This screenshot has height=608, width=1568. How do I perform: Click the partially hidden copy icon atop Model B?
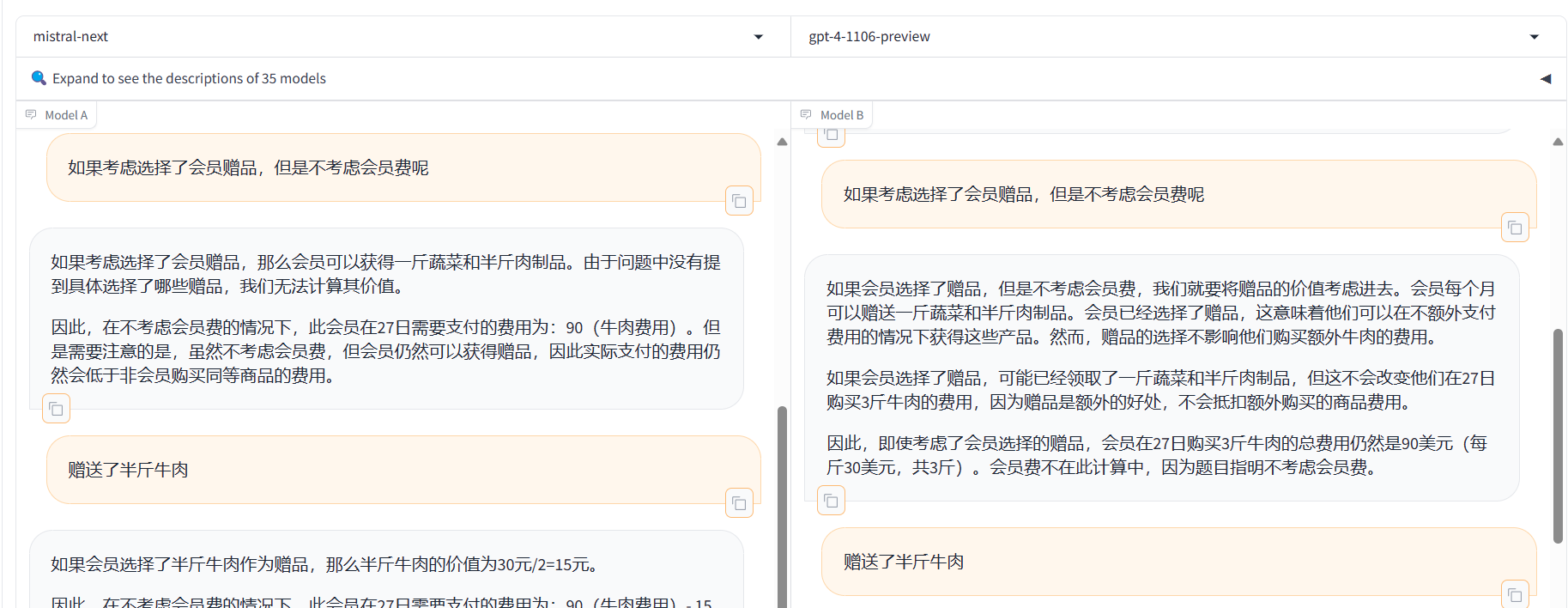tap(831, 135)
